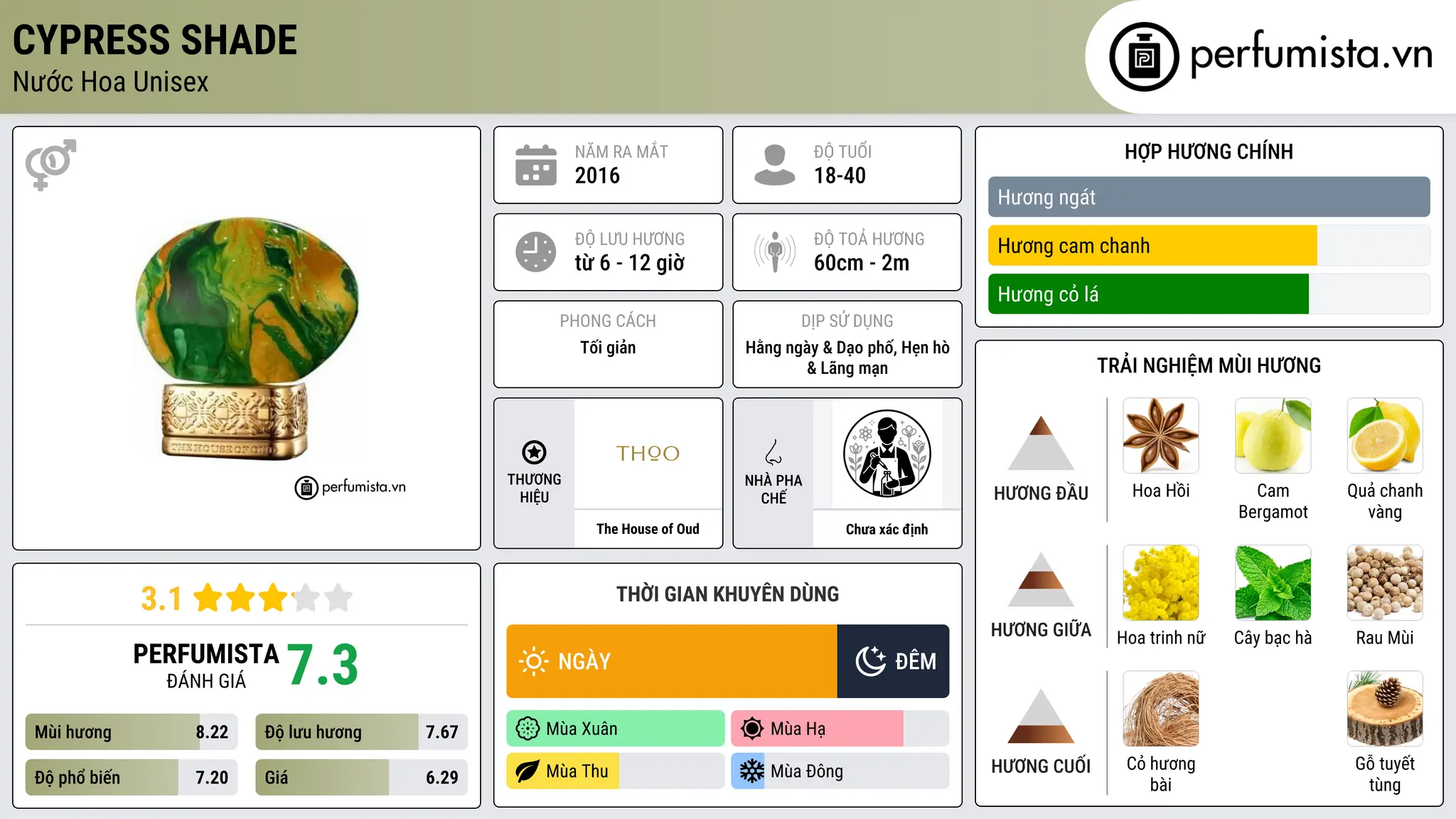Click the Hợp hương chính heading
Image resolution: width=1456 pixels, height=819 pixels.
[x=1209, y=151]
